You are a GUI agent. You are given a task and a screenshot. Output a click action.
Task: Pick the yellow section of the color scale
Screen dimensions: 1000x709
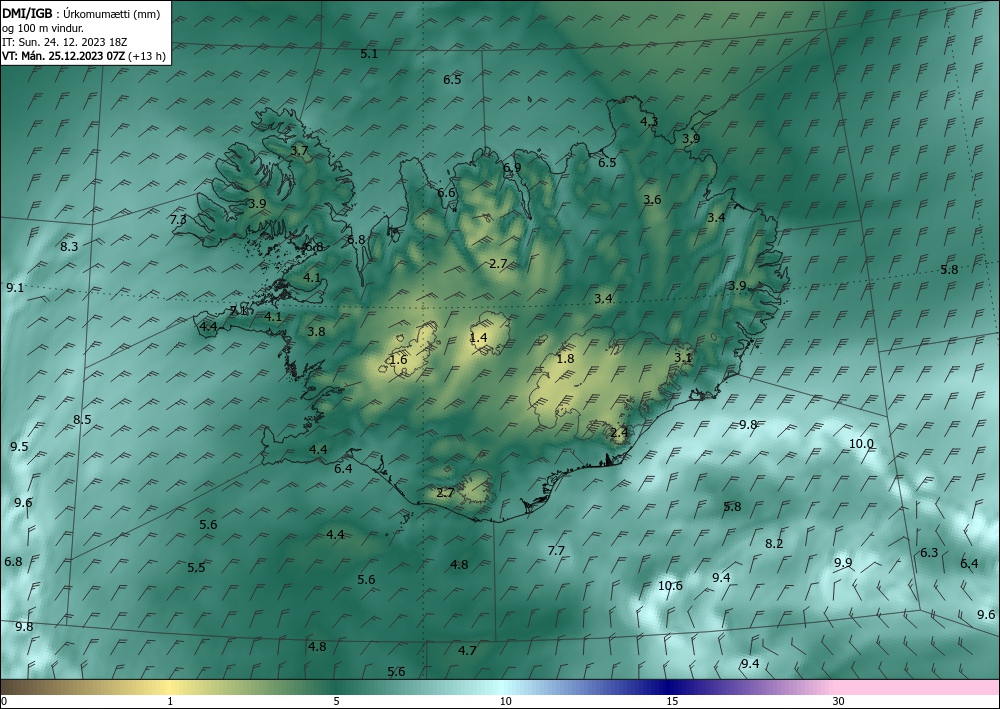[170, 687]
